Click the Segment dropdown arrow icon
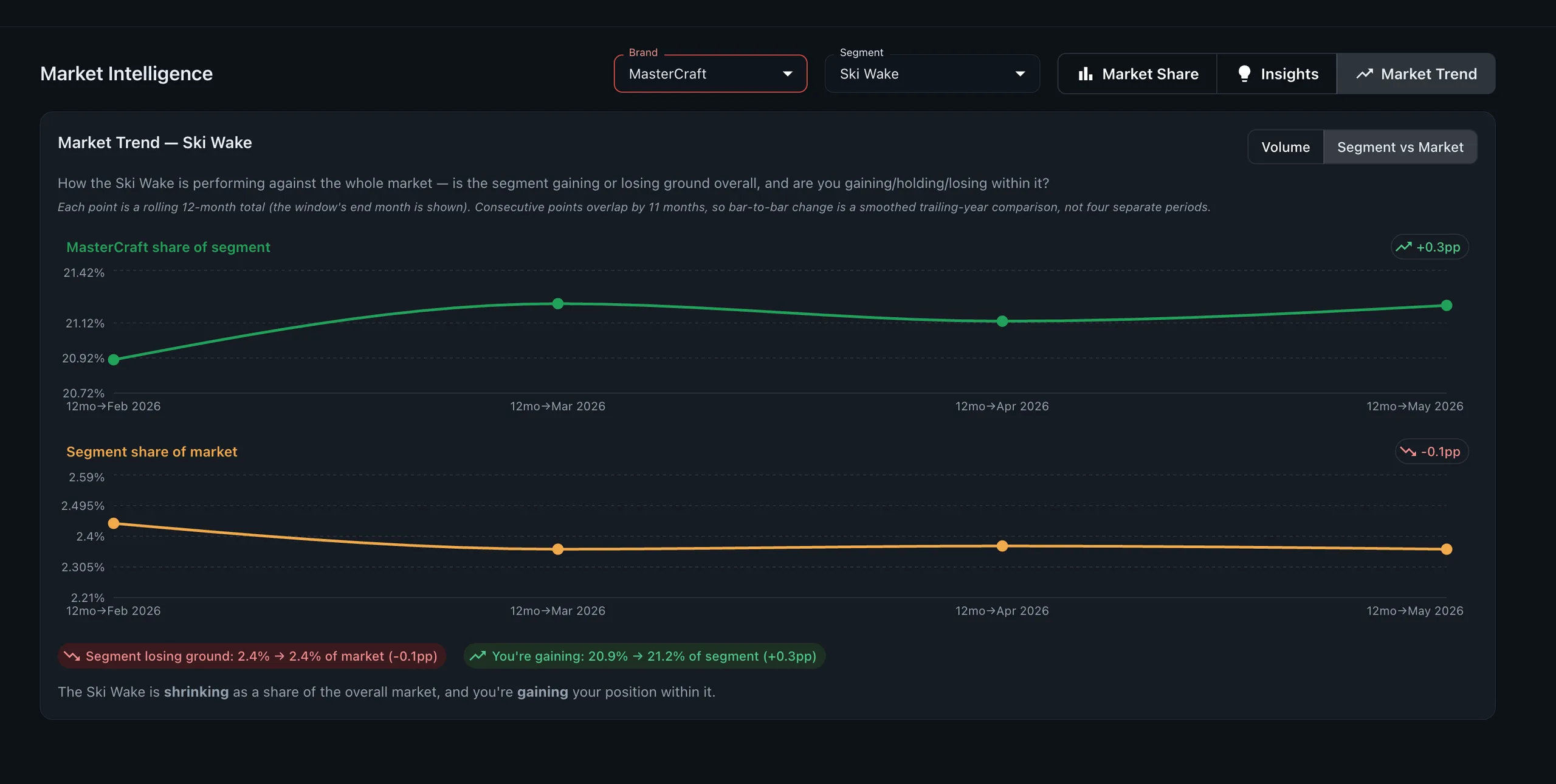The height and width of the screenshot is (784, 1556). point(1020,74)
